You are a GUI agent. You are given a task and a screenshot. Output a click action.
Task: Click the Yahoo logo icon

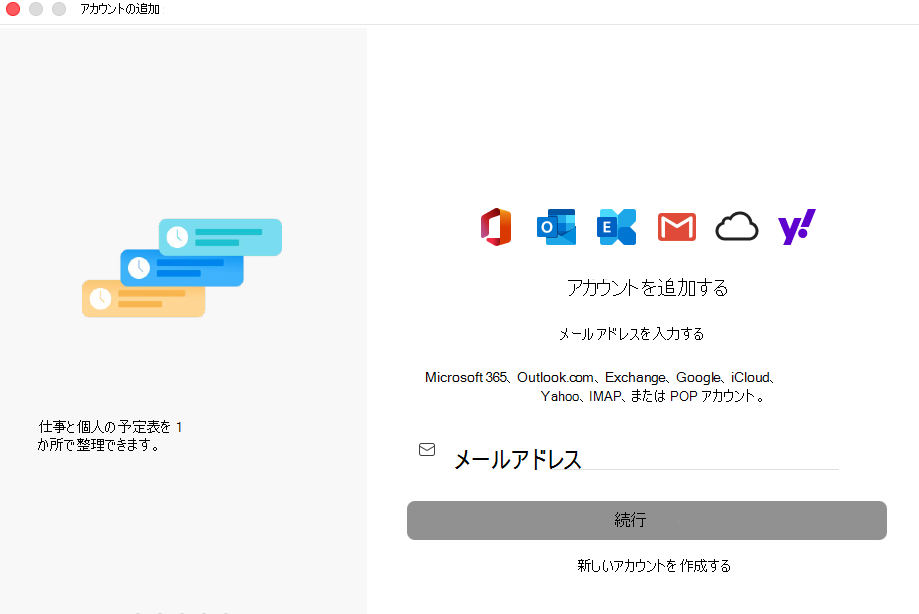[797, 227]
